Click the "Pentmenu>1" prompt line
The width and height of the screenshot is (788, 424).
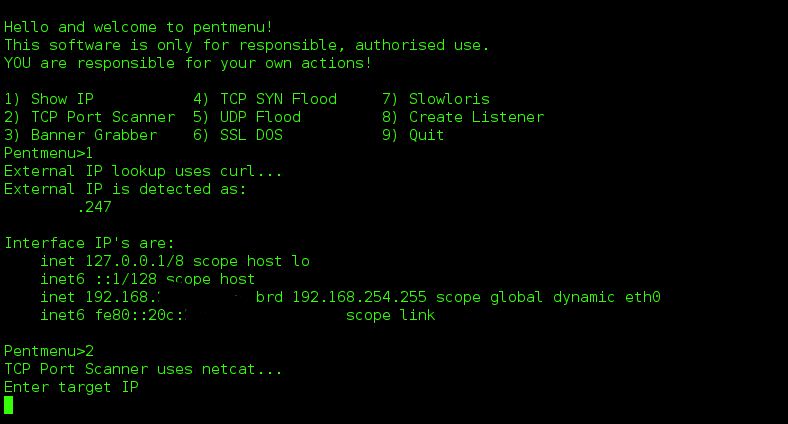click(49, 153)
